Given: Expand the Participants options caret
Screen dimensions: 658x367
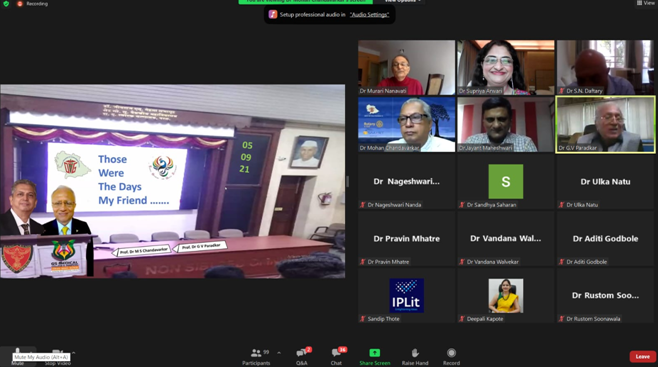Looking at the screenshot, I should coord(279,353).
